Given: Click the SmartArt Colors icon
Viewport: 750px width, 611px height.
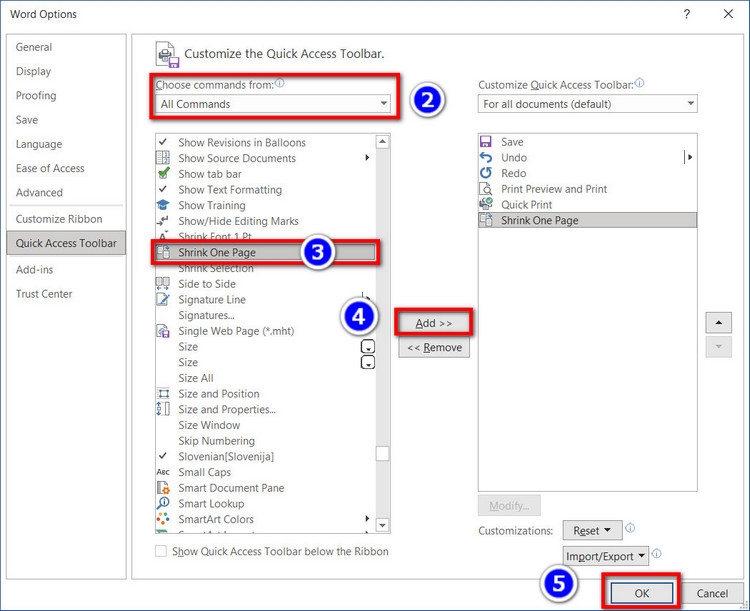Looking at the screenshot, I should coord(163,519).
